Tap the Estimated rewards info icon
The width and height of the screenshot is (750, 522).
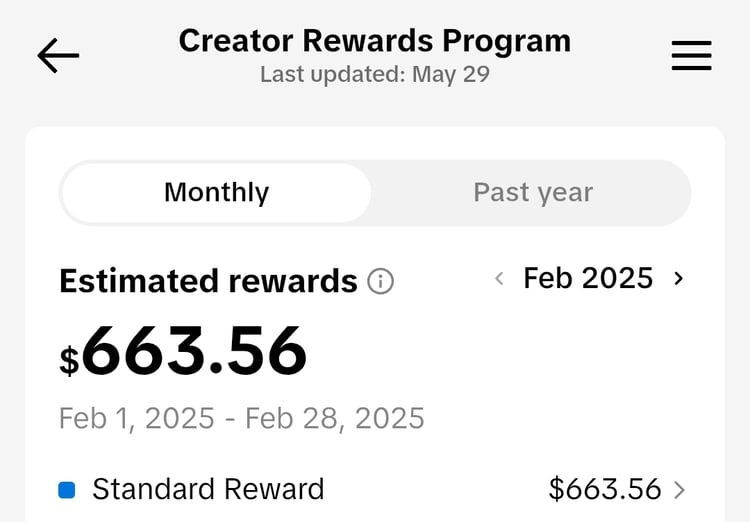380,282
